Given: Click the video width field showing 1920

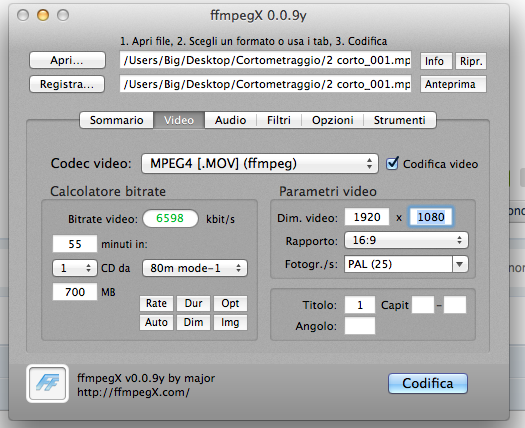Looking at the screenshot, I should tap(367, 217).
